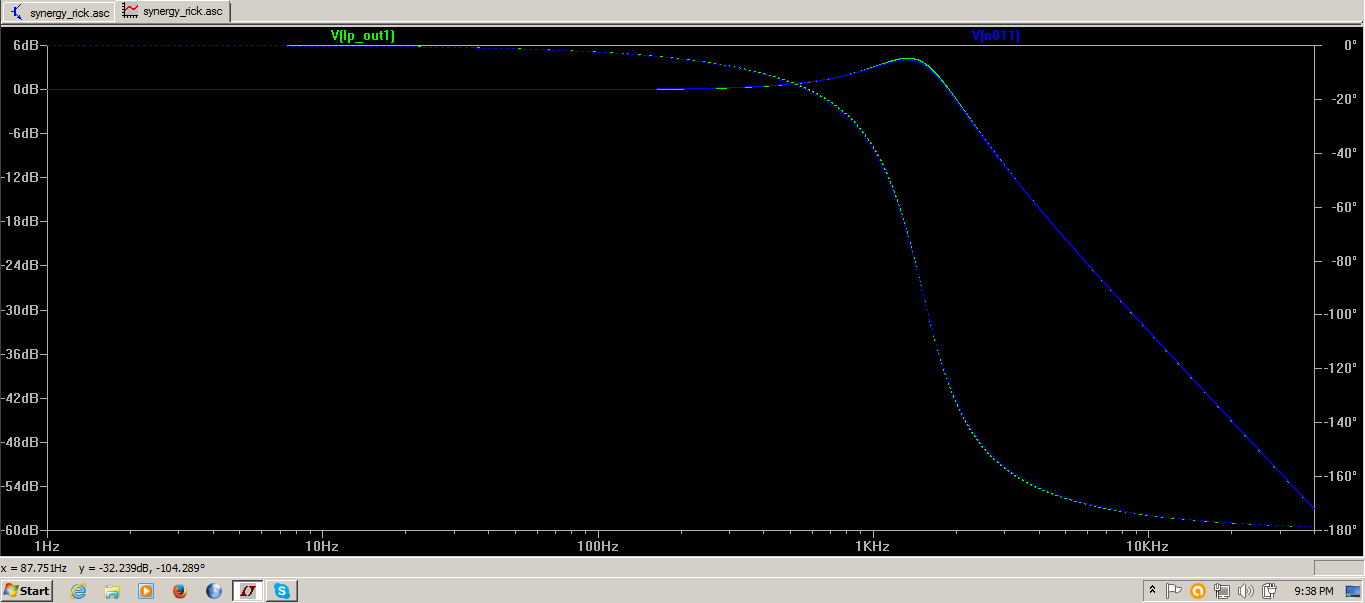The width and height of the screenshot is (1365, 603).
Task: Click the -30dB magnitude axis label
Action: pyautogui.click(x=22, y=310)
